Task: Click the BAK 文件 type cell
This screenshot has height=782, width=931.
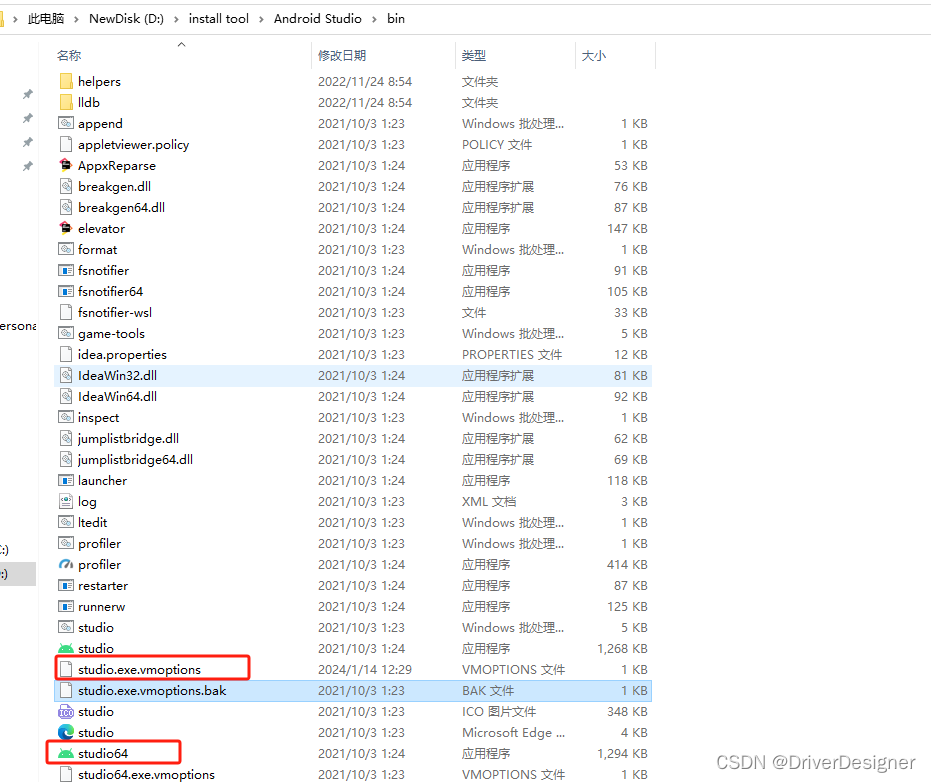Action: [488, 691]
